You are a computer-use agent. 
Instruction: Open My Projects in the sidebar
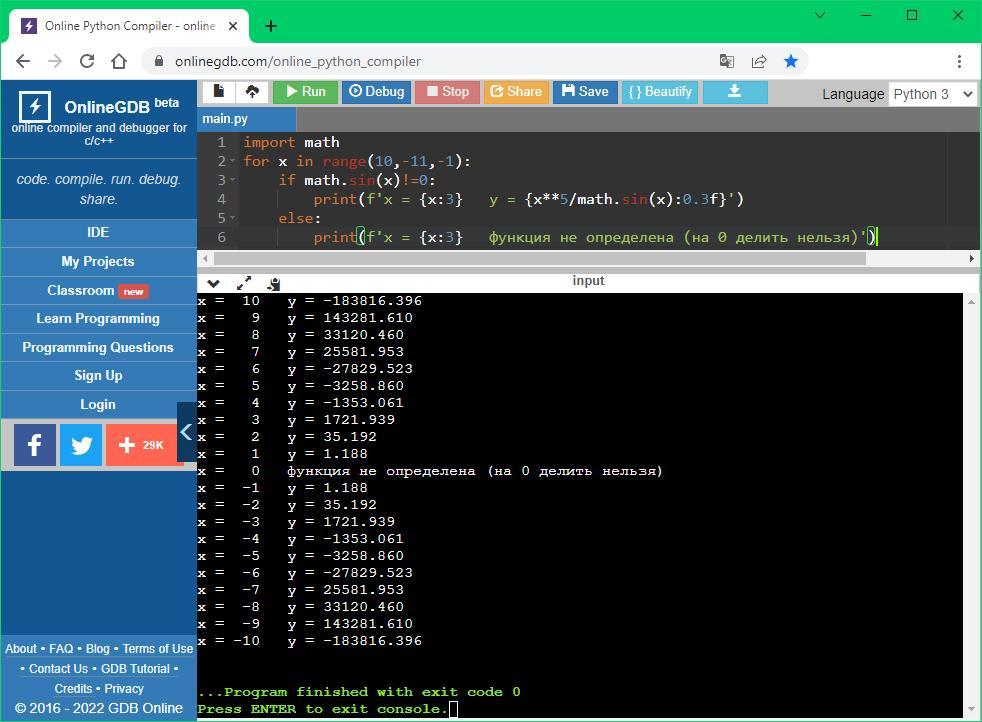coord(98,261)
